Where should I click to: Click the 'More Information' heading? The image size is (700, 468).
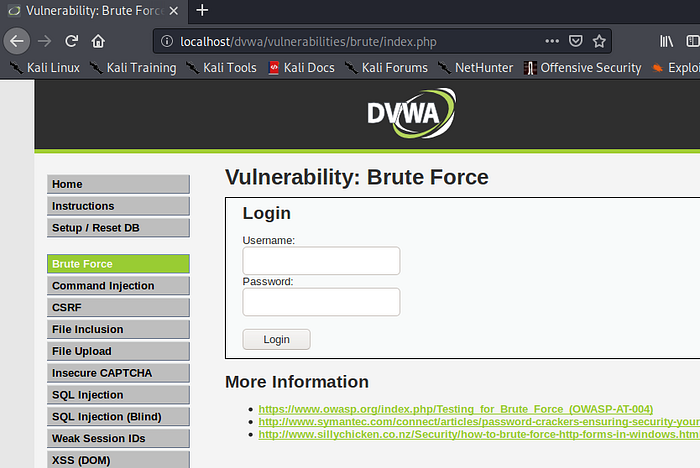tap(297, 382)
